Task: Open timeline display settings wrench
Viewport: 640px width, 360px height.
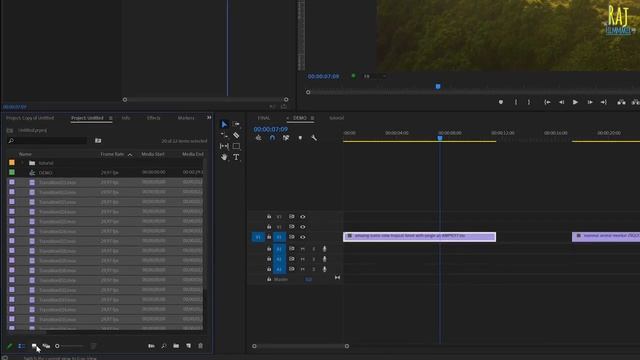Action: (314, 138)
